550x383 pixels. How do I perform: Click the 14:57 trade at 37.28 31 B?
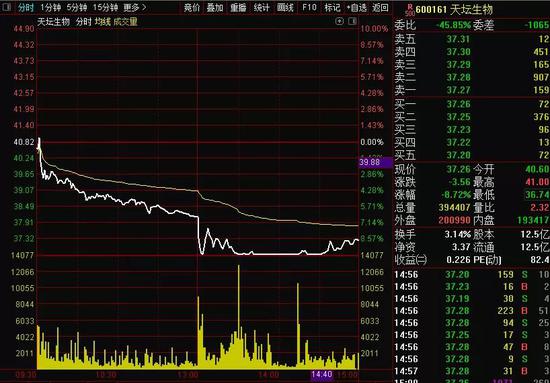[x=471, y=371]
